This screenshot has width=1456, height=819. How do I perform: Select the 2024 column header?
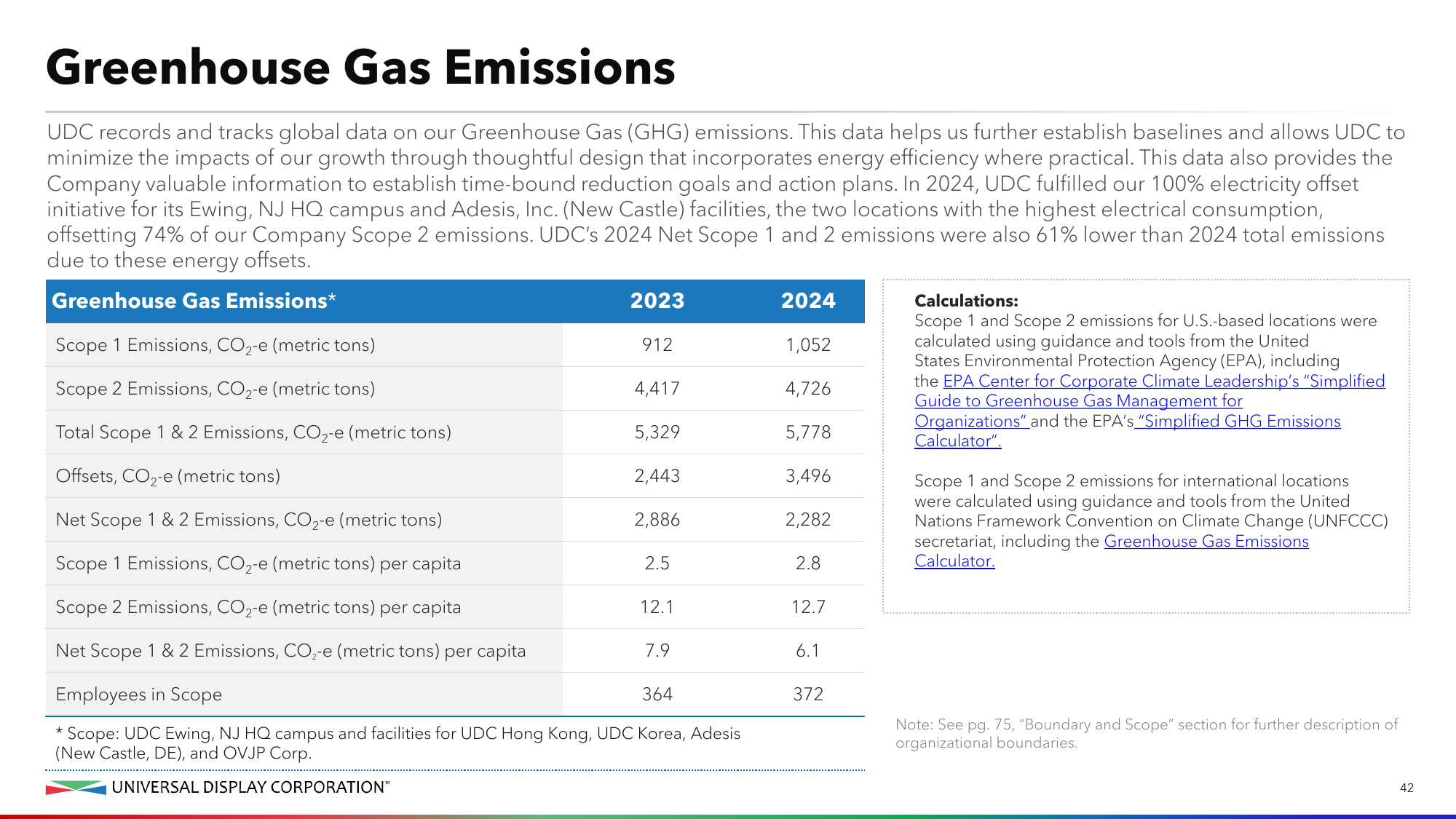[x=808, y=301]
